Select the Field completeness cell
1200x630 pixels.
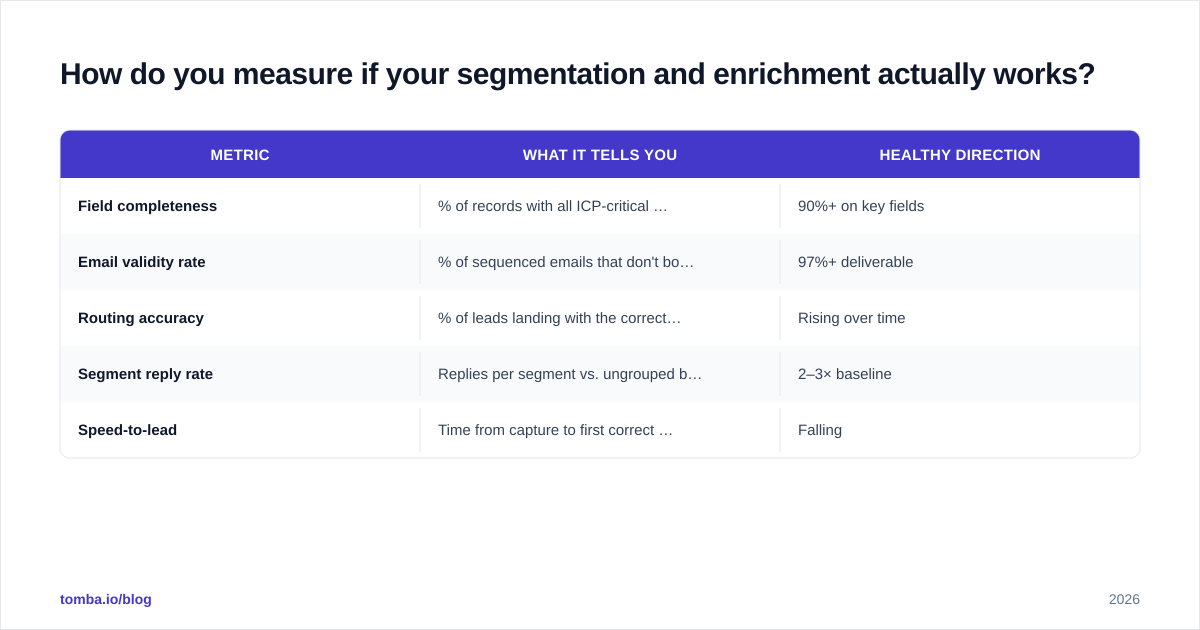tap(240, 206)
